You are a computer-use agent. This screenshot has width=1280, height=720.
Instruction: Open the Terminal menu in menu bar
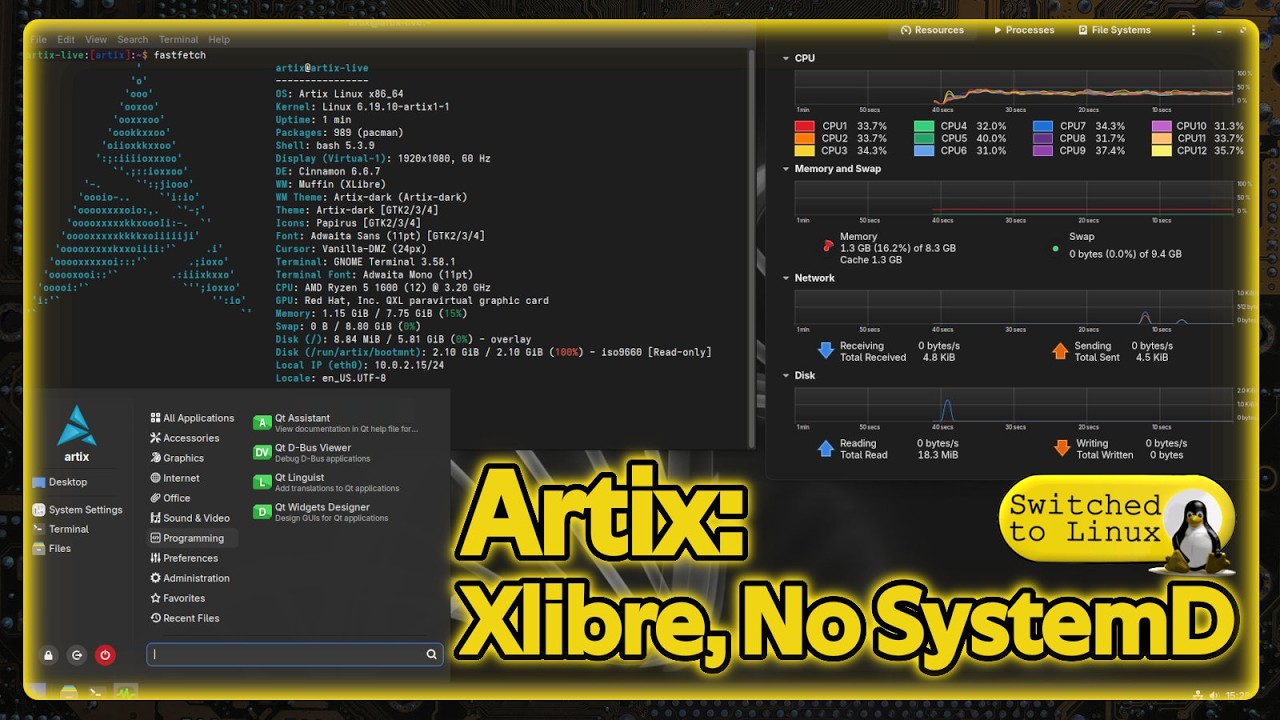tap(178, 40)
